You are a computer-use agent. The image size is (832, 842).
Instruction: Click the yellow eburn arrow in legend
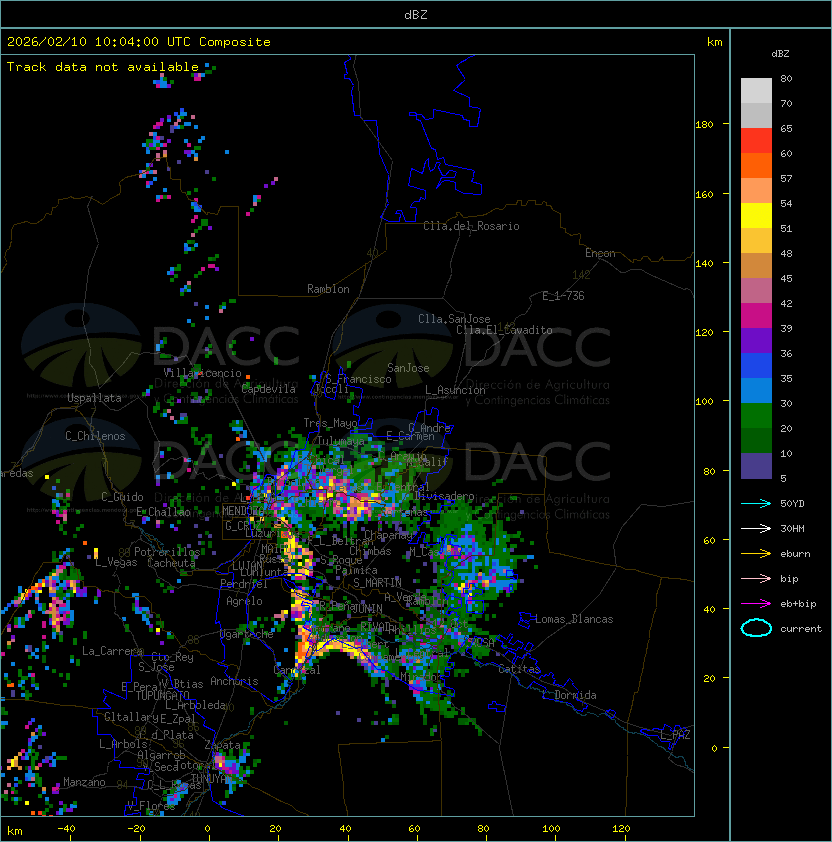click(x=756, y=554)
